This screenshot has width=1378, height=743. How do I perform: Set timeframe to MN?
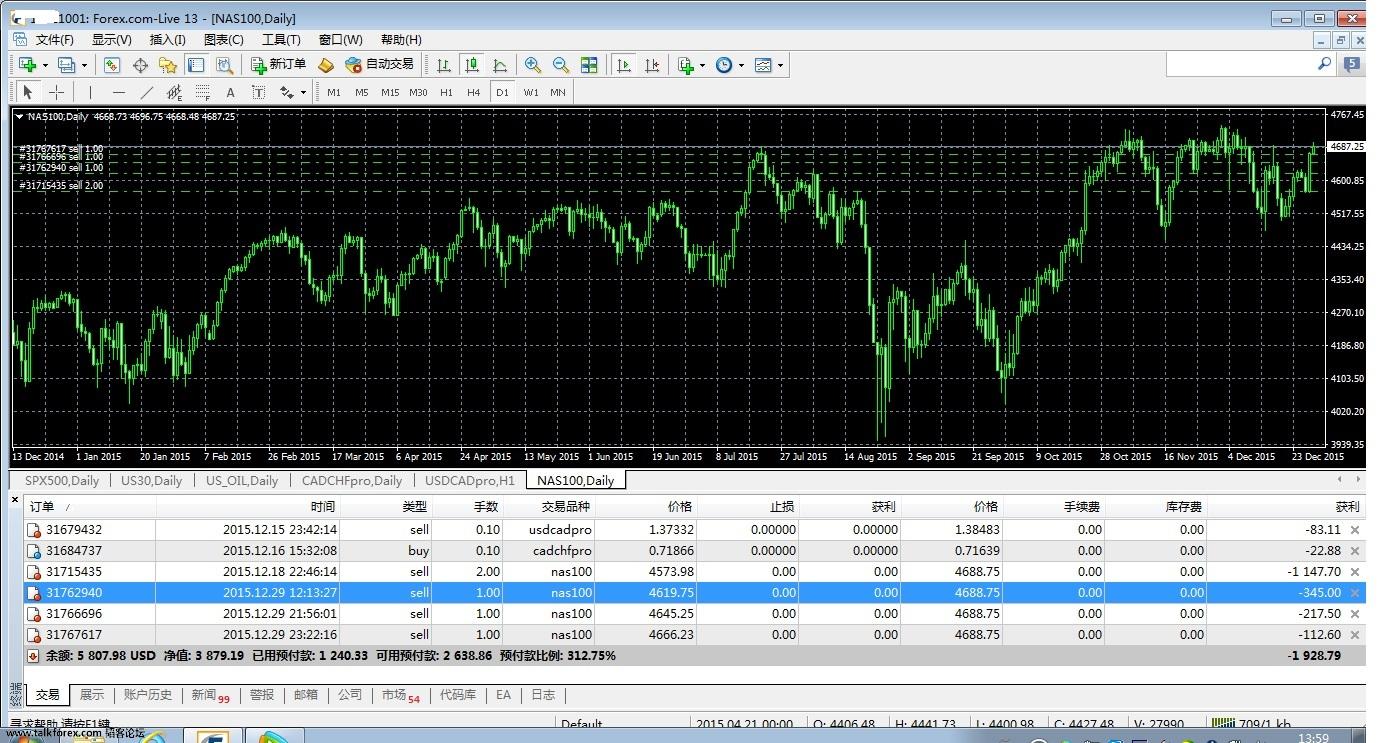tap(558, 92)
